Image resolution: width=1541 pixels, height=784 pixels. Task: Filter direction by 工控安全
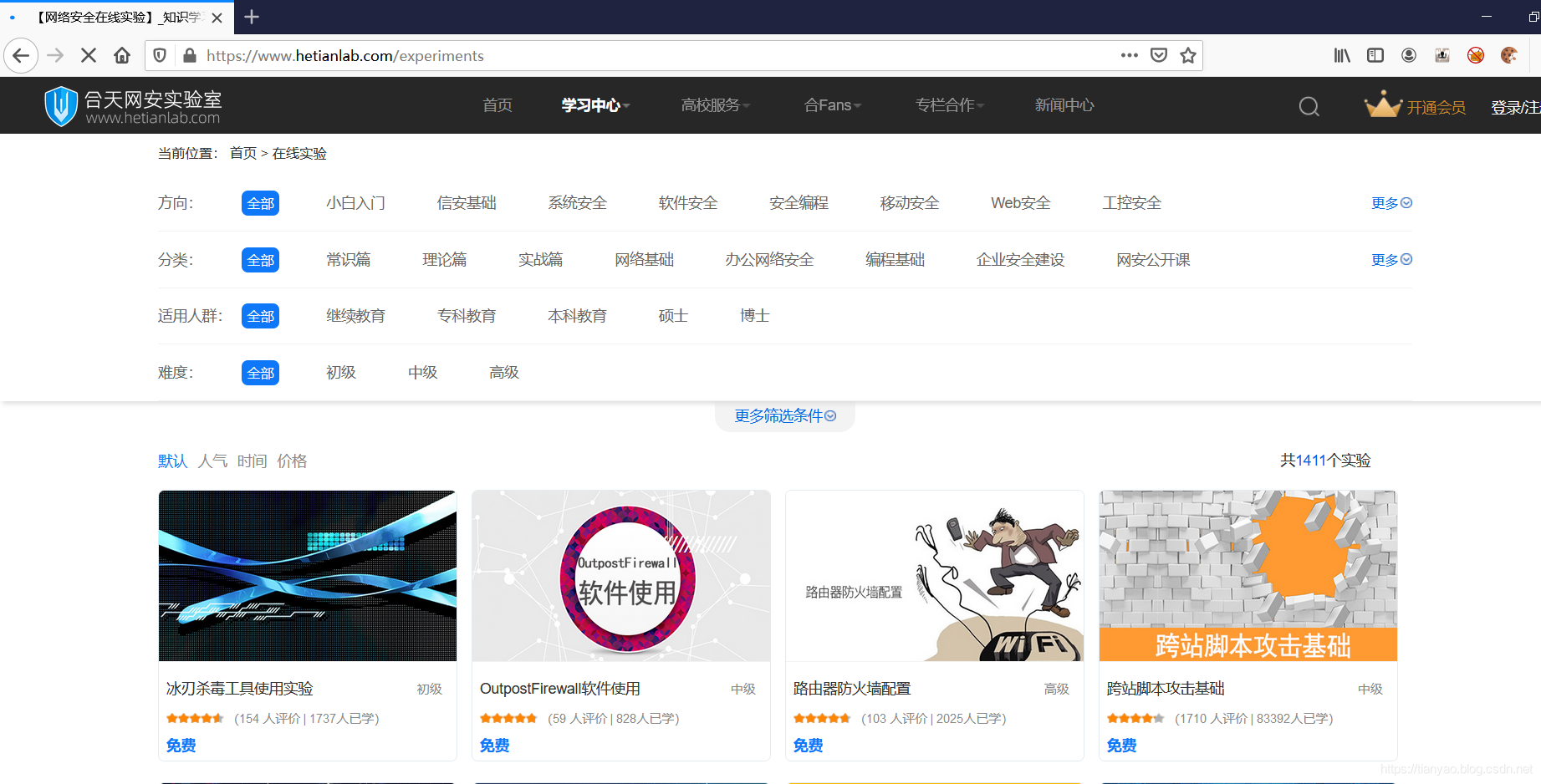(1131, 203)
